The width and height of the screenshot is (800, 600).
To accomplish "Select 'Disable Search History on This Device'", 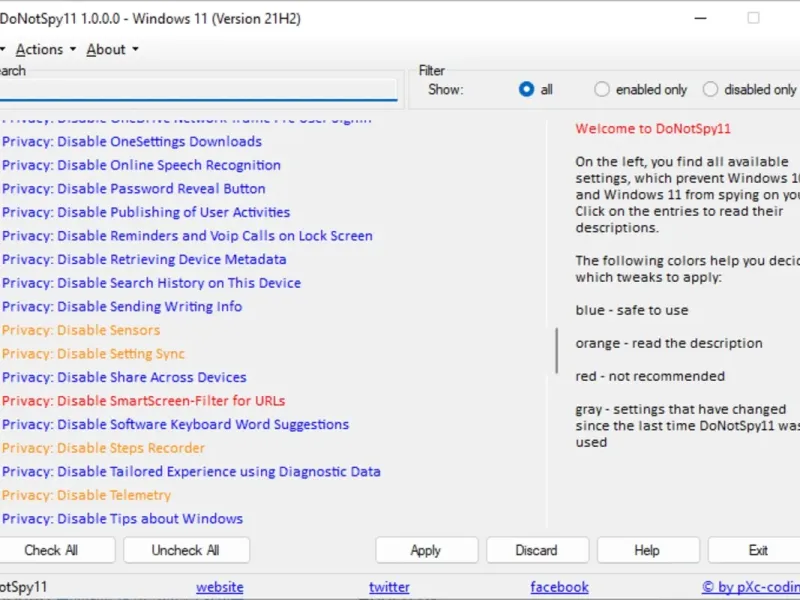I will (x=152, y=283).
